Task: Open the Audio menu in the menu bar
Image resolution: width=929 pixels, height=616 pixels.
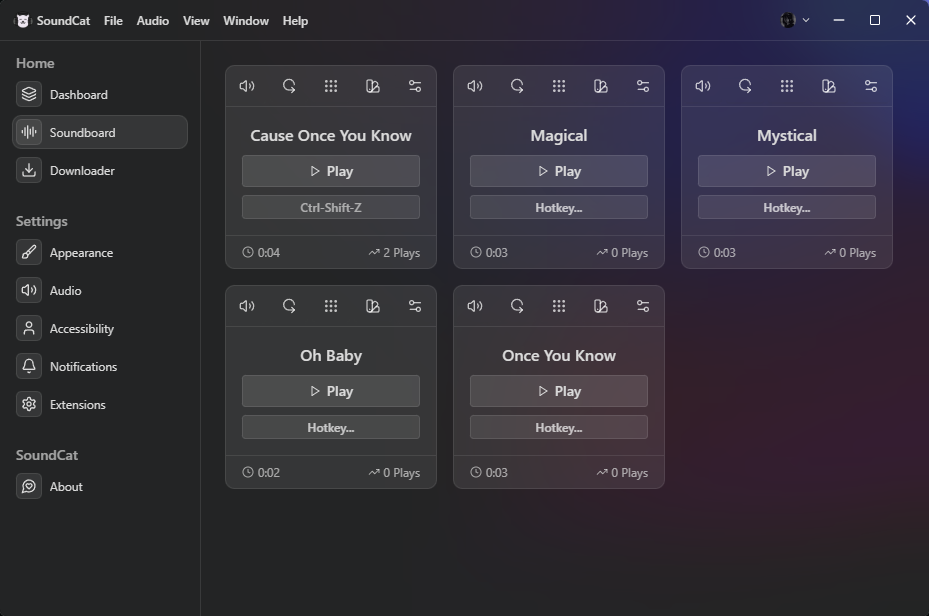Action: (x=152, y=20)
